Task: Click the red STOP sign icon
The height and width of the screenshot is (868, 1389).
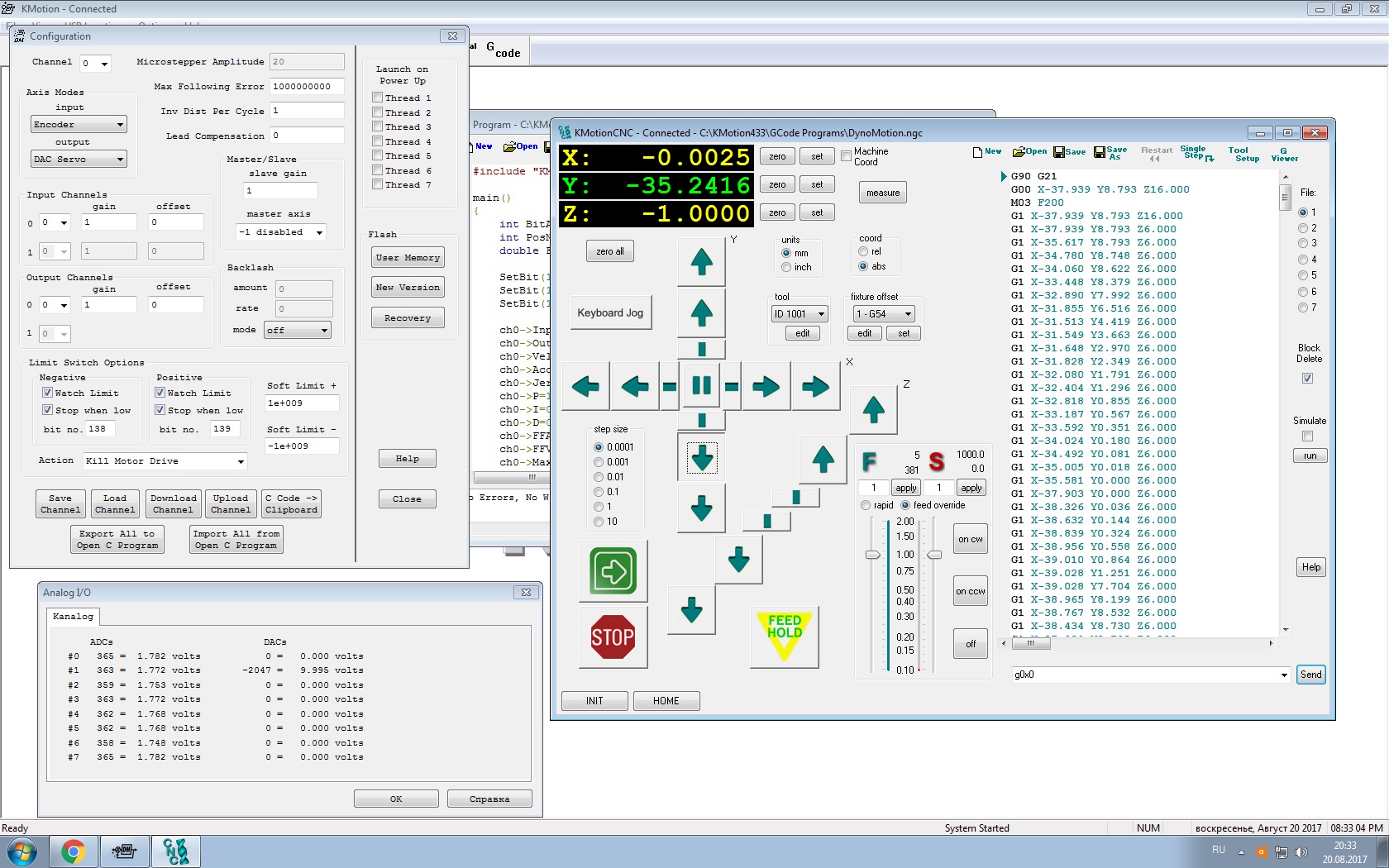Action: point(613,637)
